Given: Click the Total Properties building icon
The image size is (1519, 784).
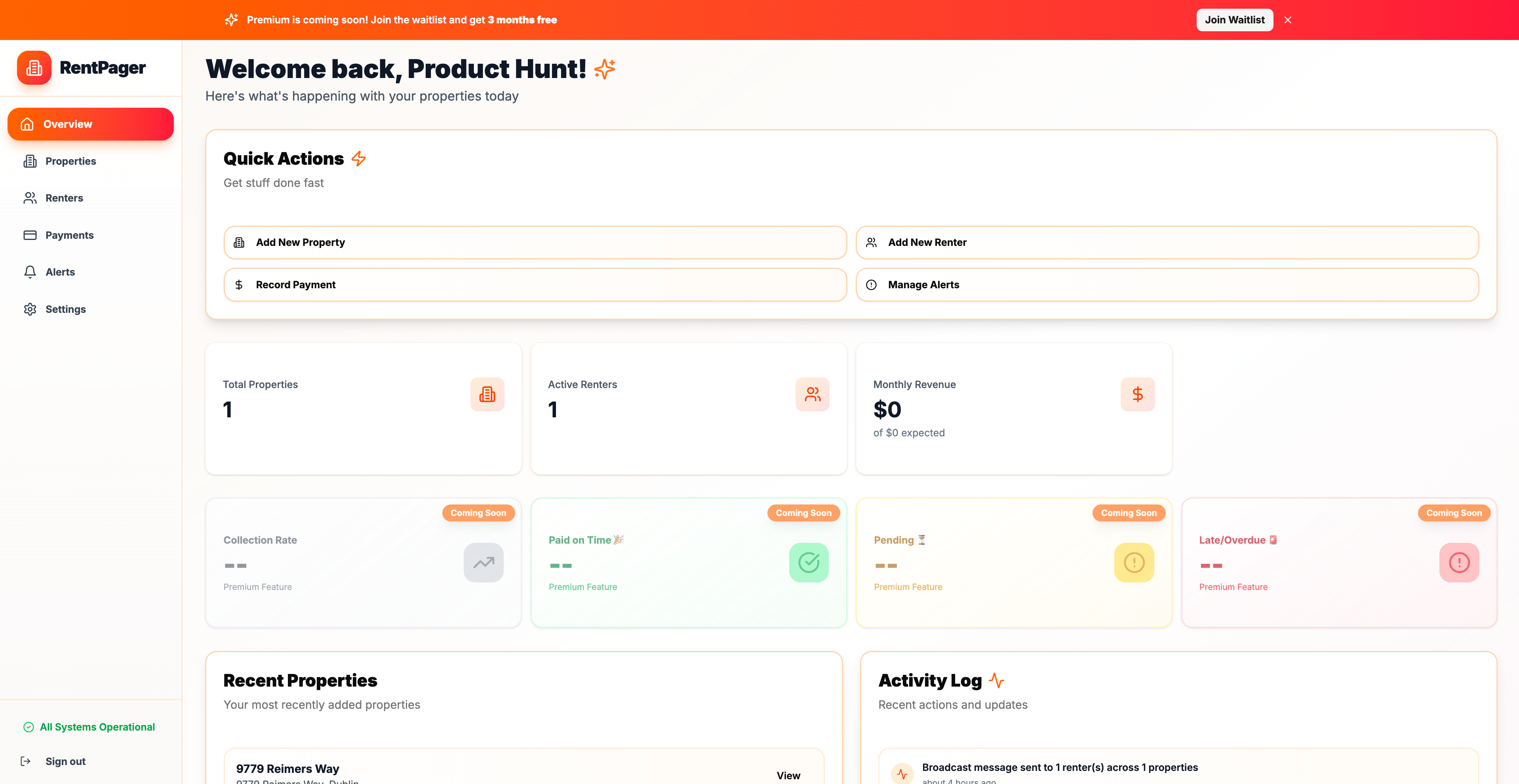Looking at the screenshot, I should click(x=487, y=394).
